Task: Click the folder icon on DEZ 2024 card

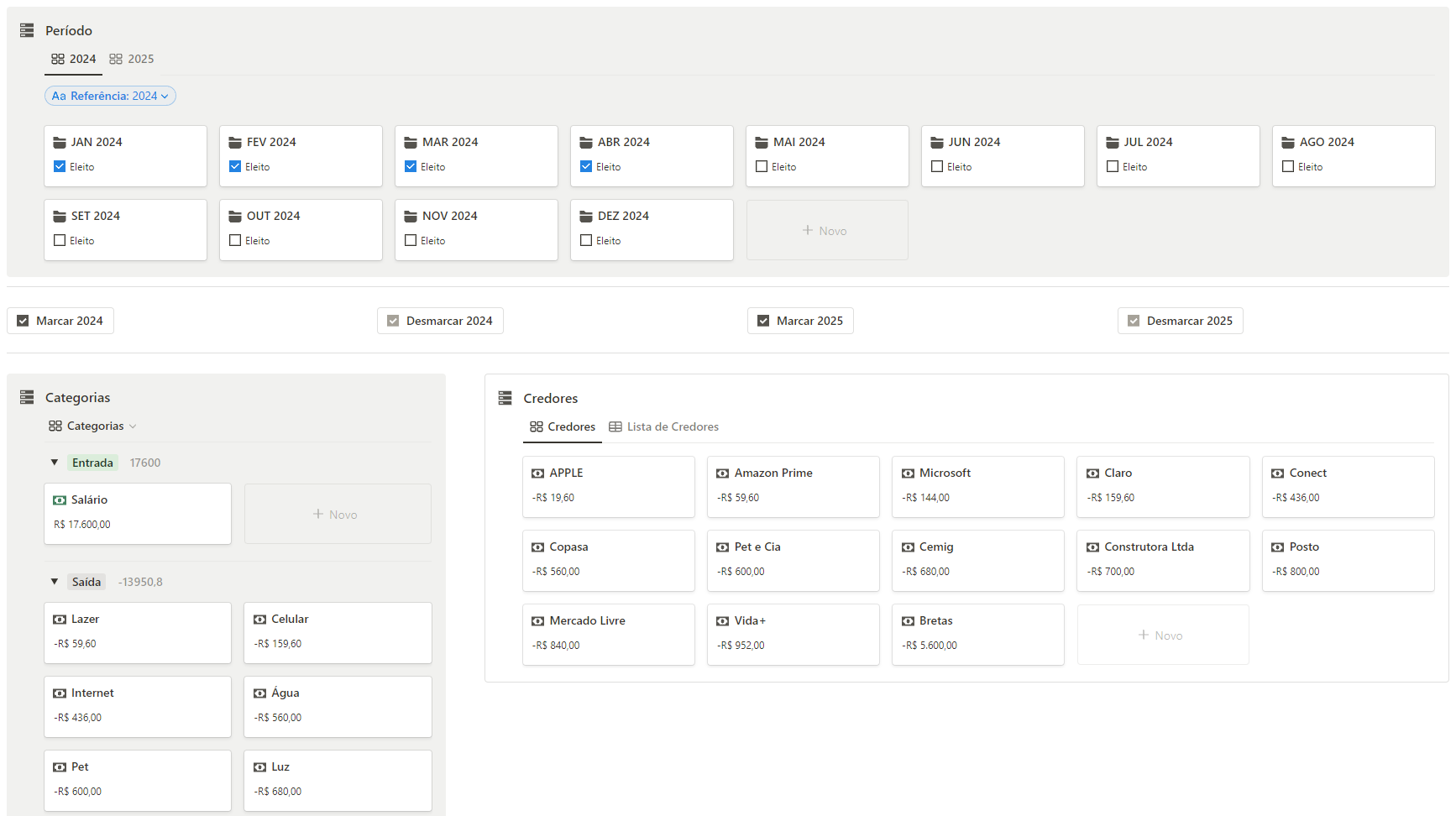Action: [586, 217]
